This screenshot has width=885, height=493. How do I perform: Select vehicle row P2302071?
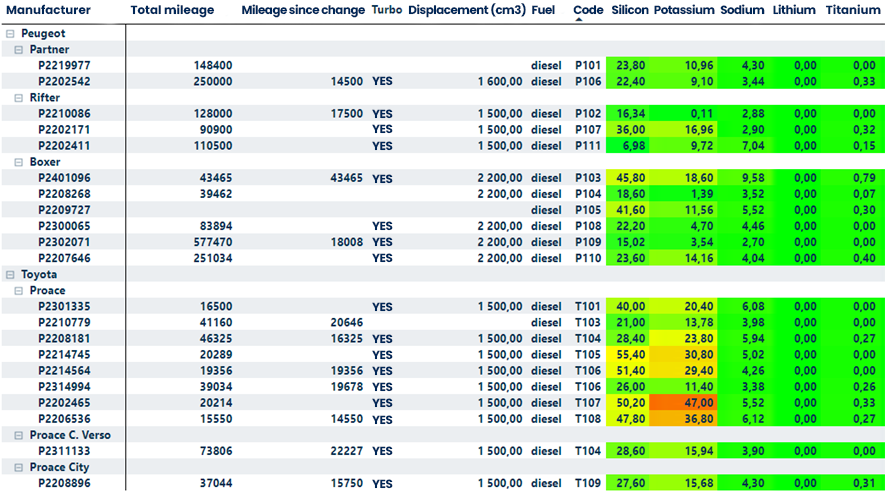64,242
